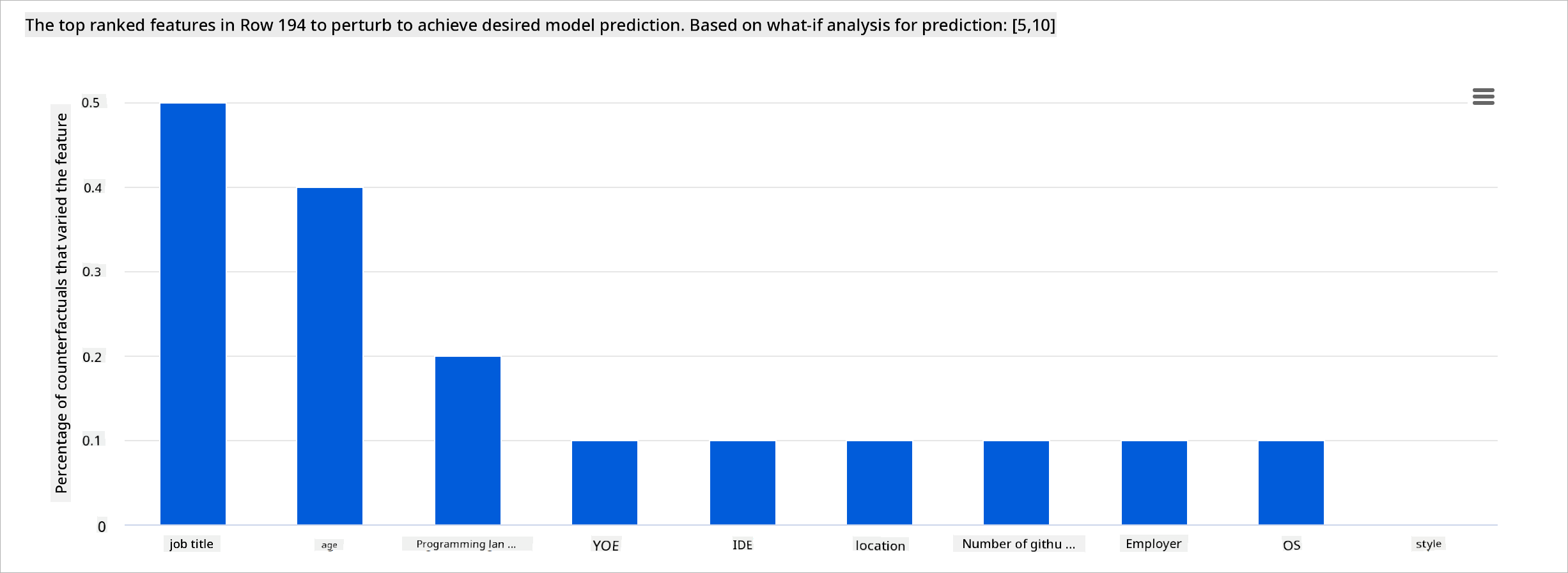Image resolution: width=1568 pixels, height=573 pixels.
Task: Click the y-axis title 'Percentage of counterfactuals'
Action: [x=61, y=303]
